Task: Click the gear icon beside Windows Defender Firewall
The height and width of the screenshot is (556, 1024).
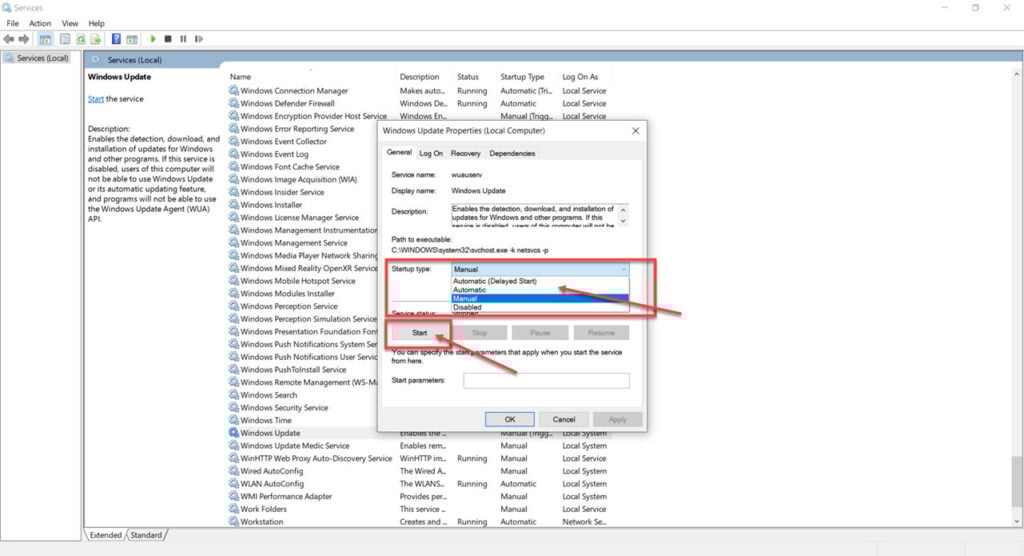Action: 234,103
